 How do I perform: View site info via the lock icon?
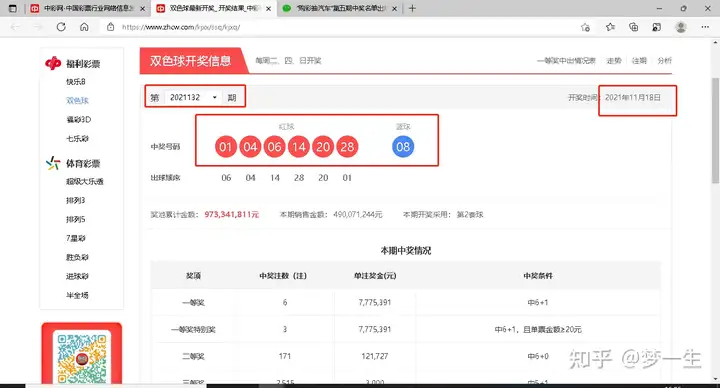[110, 27]
